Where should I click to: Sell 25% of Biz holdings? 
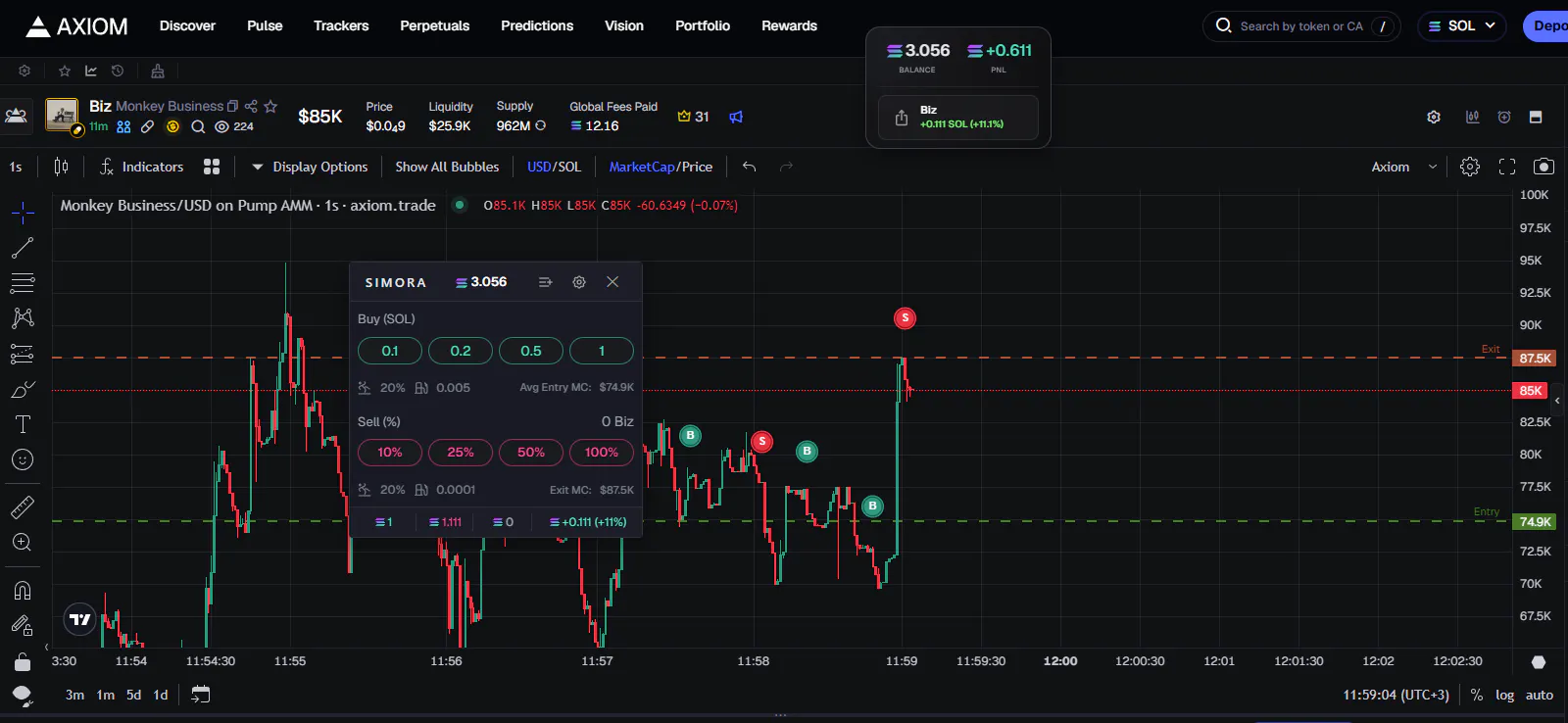click(x=461, y=453)
